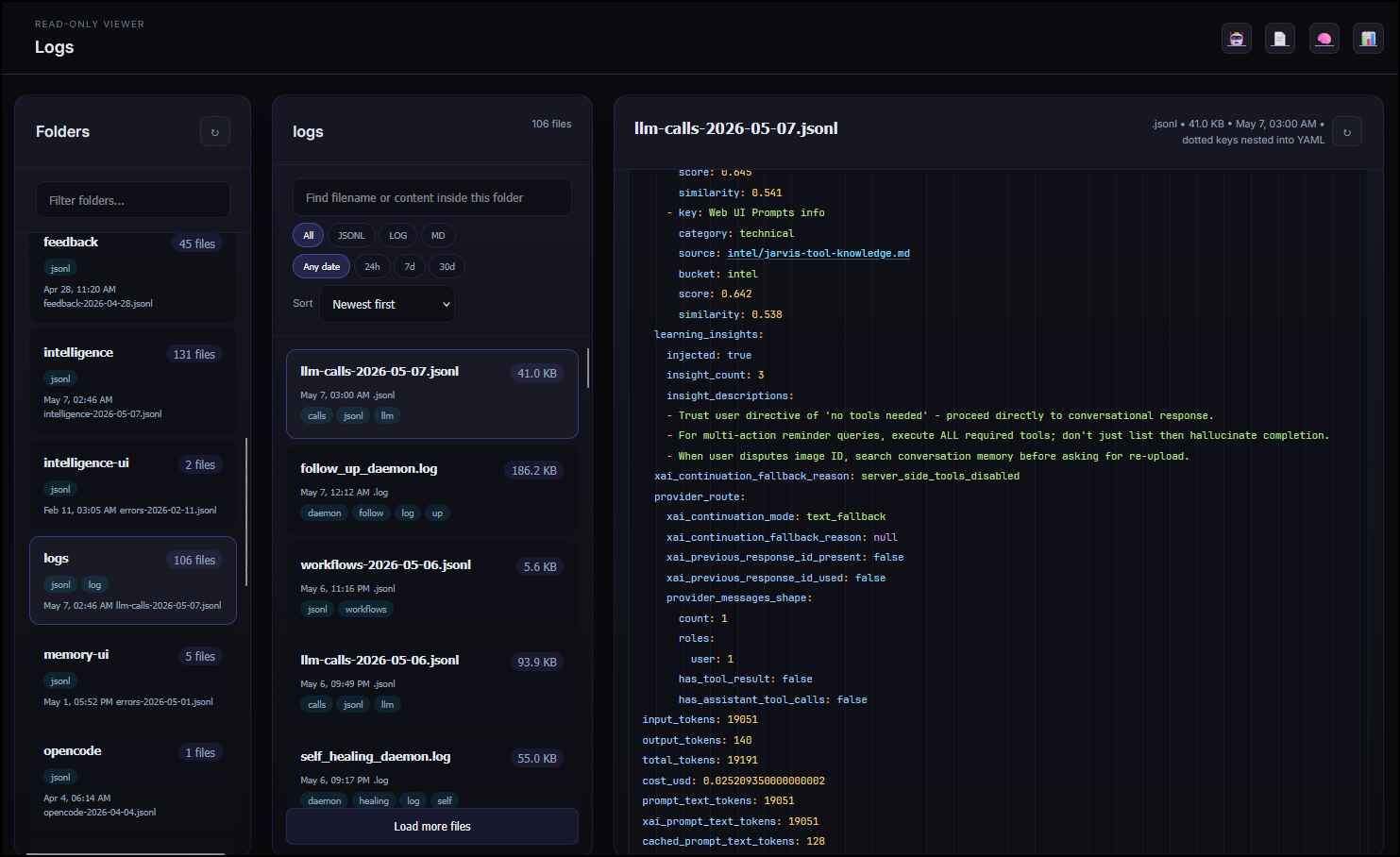Select the llm-calls-2026-05-07.jsonl file card

[432, 394]
